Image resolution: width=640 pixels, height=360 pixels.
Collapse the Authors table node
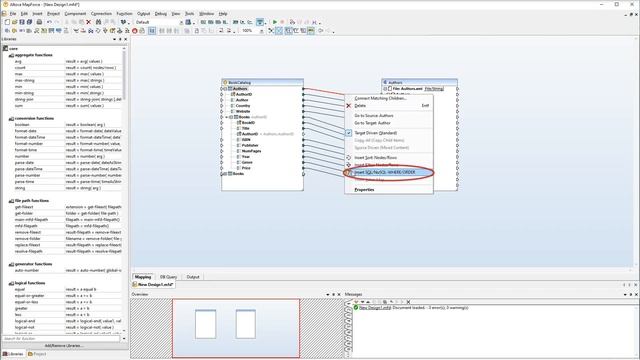pos(225,89)
